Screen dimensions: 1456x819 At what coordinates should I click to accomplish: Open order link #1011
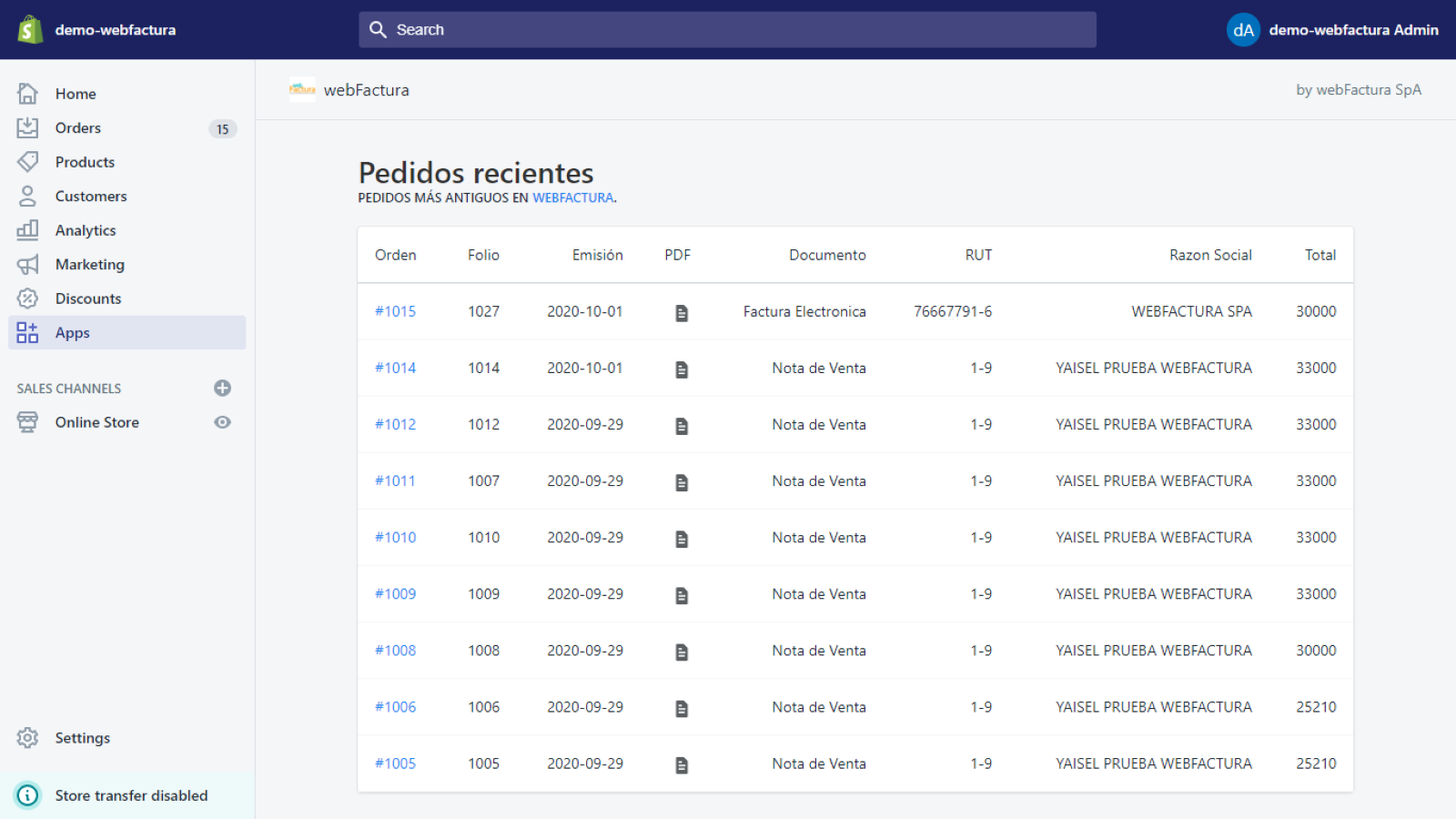395,480
